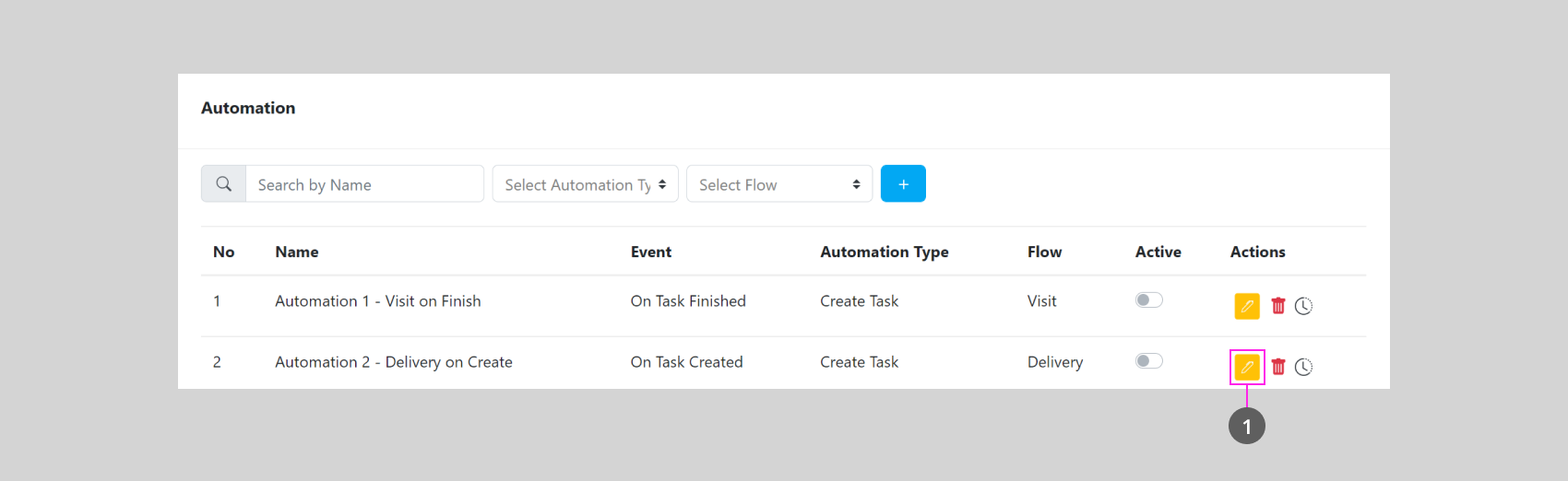
Task: Open history clock icon for Automation 1
Action: (1303, 306)
